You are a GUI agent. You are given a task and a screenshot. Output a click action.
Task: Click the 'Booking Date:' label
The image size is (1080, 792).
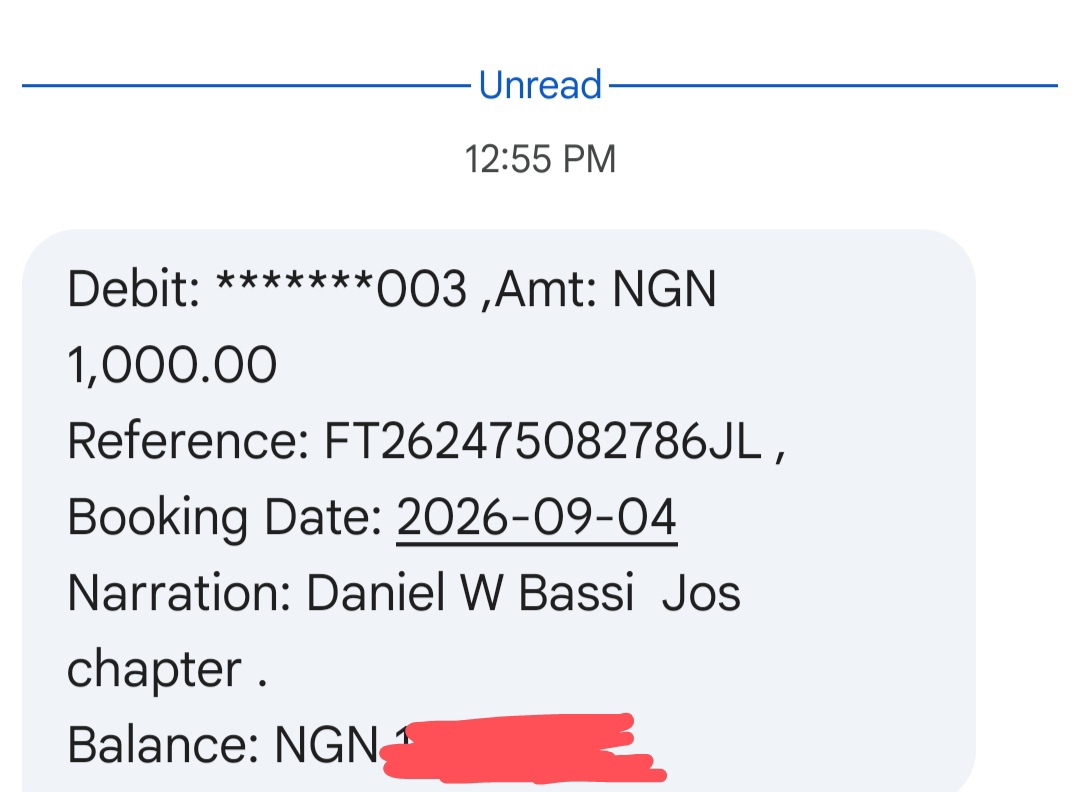tap(225, 517)
